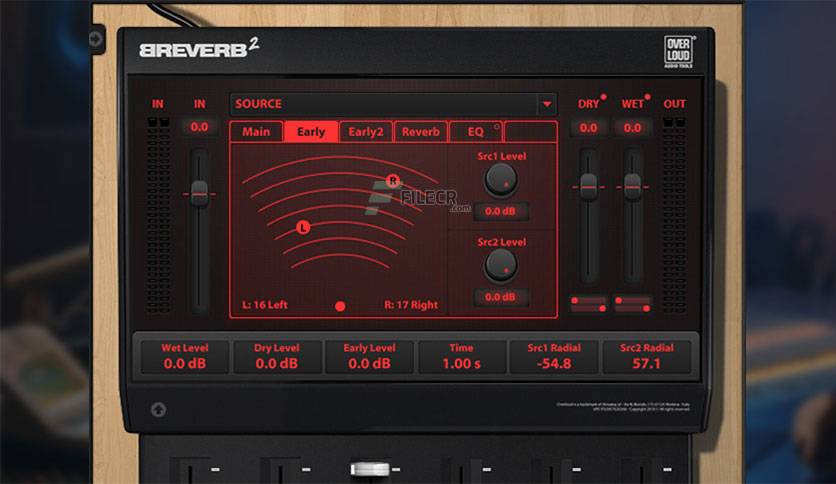Switch to the Early tab
Image resolution: width=836 pixels, height=484 pixels.
[311, 132]
